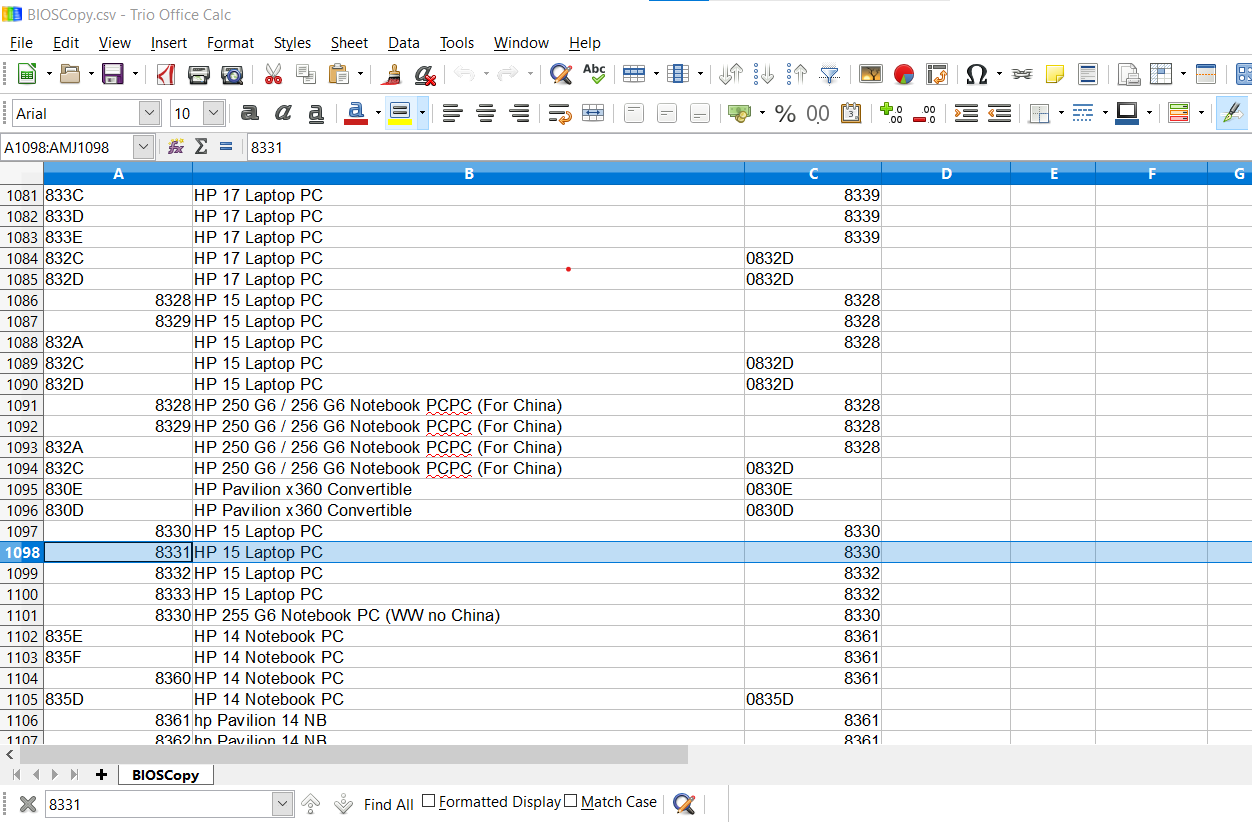Screen dimensions: 1252x822
Task: Click the formula input line
Action: click(748, 147)
